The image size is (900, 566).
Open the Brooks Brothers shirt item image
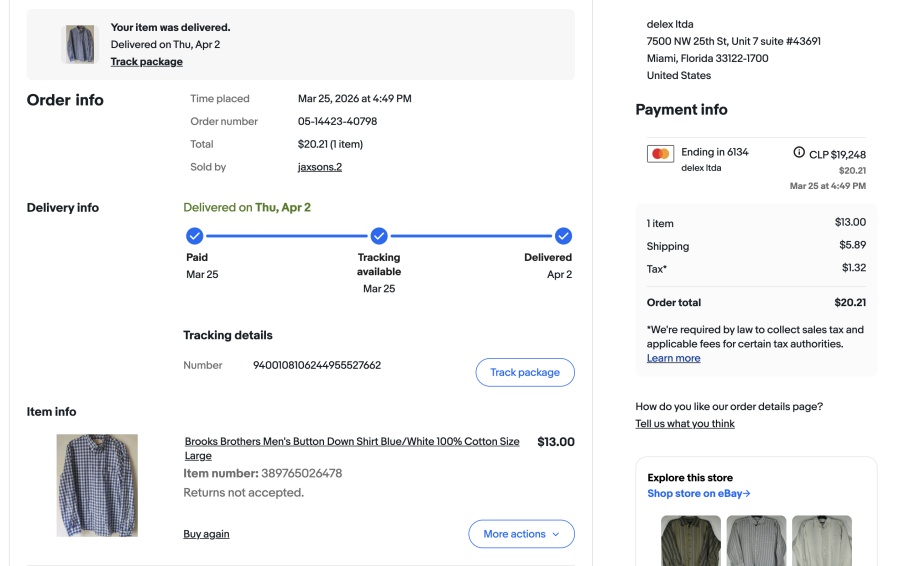click(x=97, y=485)
